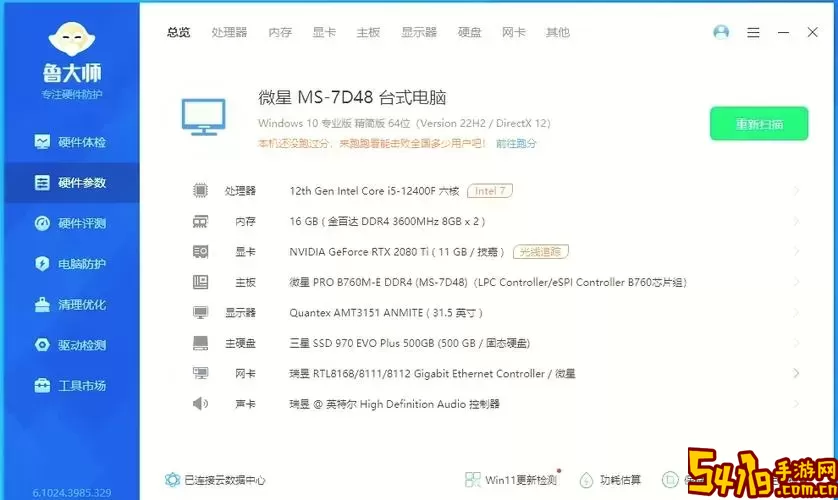This screenshot has height=500, width=838.
Task: Click the 显示器 monitor row icon
Action: point(200,312)
